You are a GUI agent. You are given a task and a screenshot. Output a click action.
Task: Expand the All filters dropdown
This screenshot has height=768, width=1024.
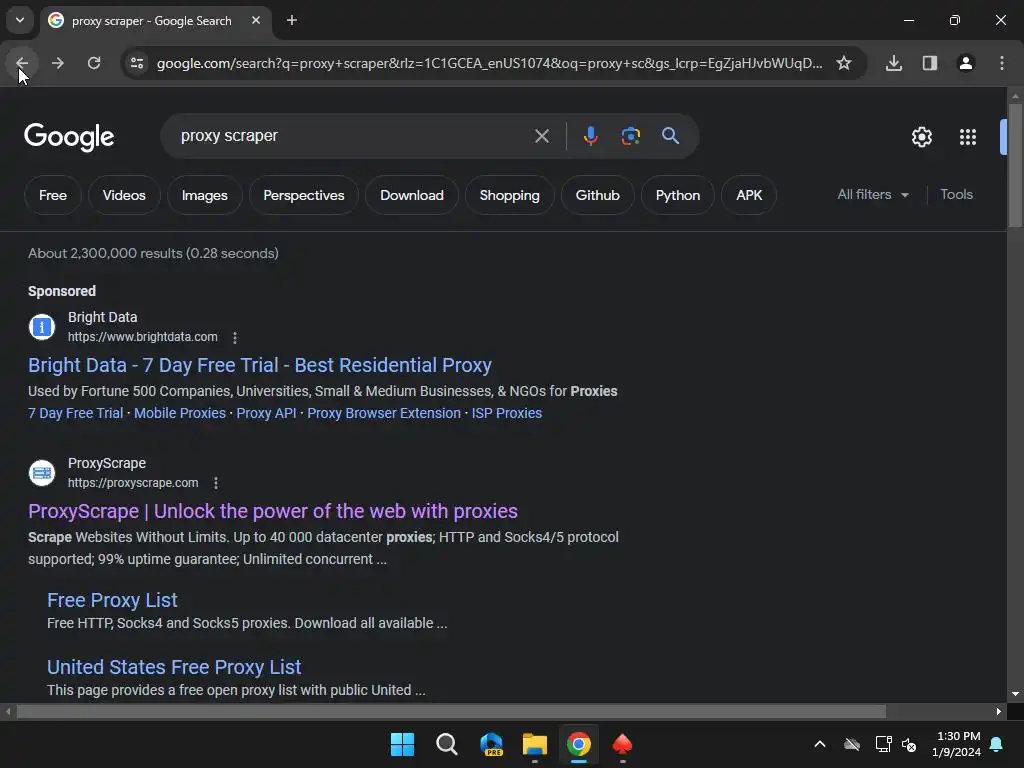click(x=873, y=195)
